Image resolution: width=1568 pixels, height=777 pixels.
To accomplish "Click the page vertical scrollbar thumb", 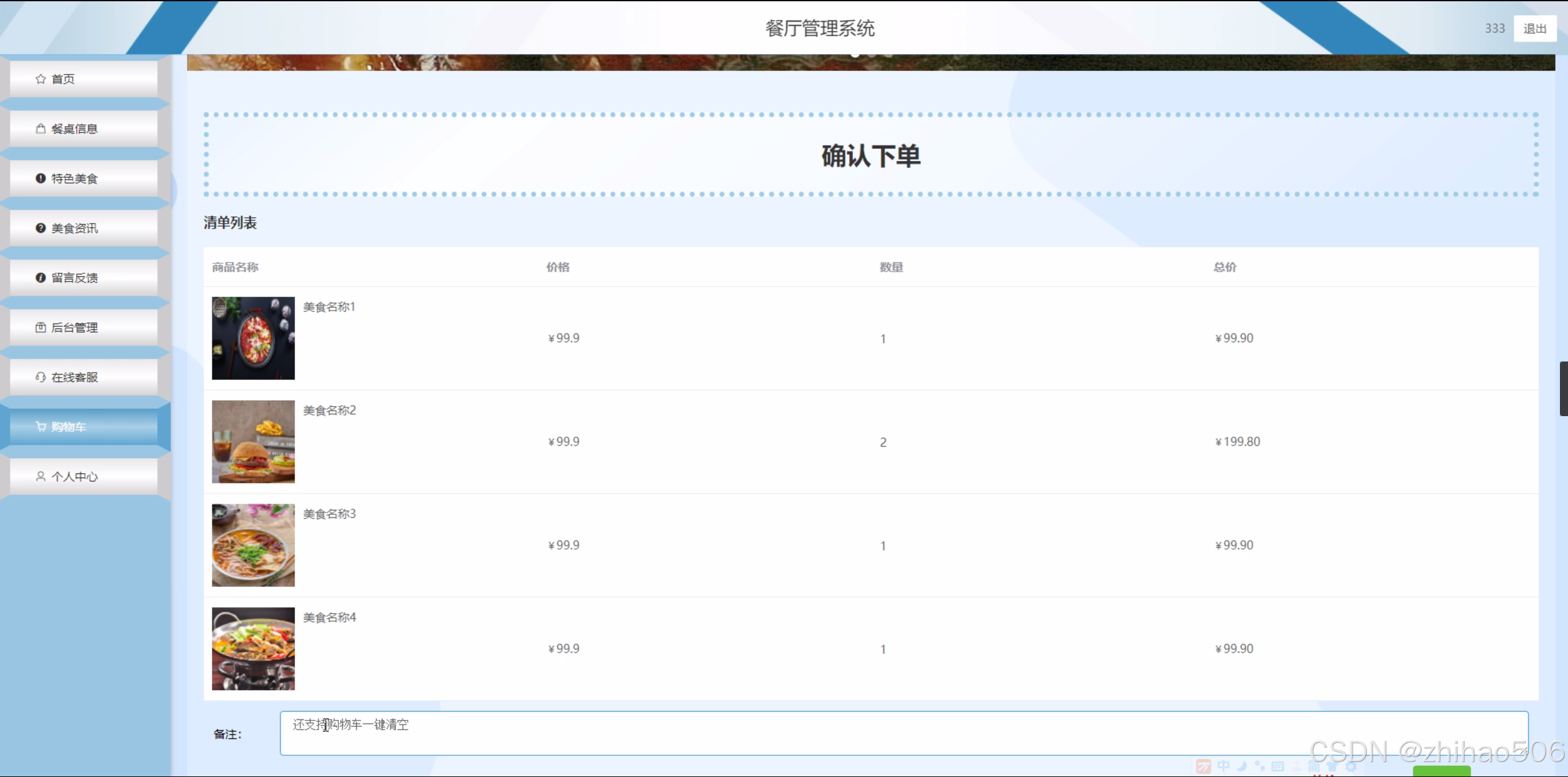I will coord(1564,388).
